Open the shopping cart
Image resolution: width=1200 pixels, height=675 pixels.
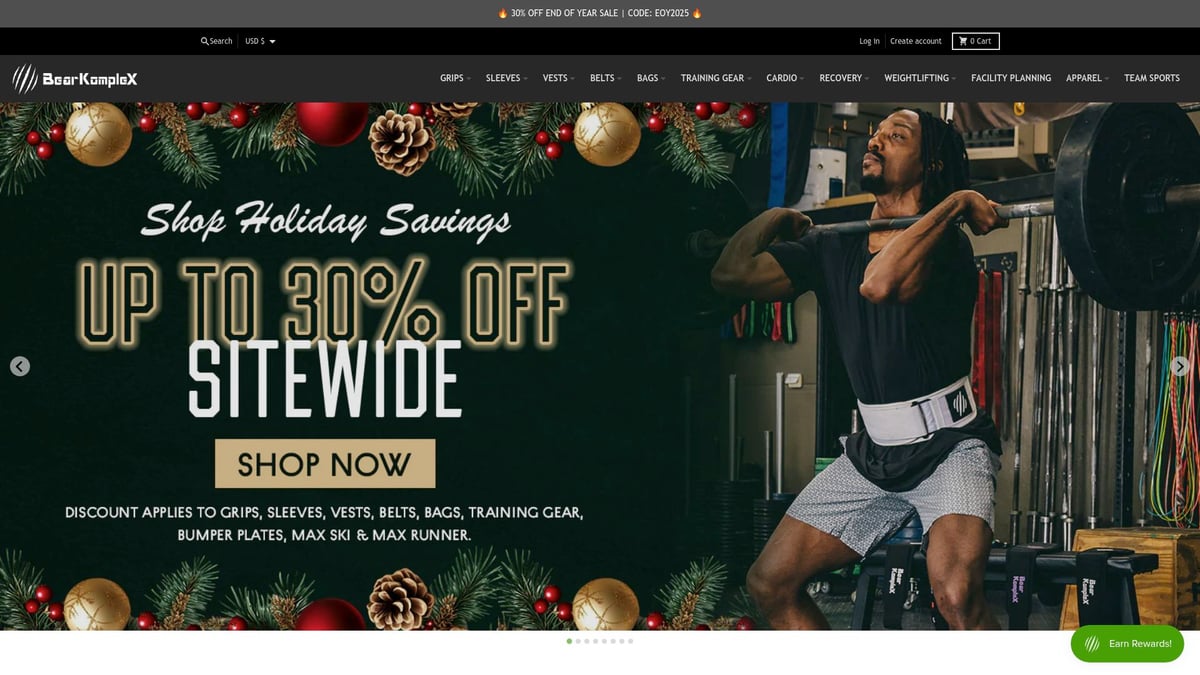[x=975, y=41]
